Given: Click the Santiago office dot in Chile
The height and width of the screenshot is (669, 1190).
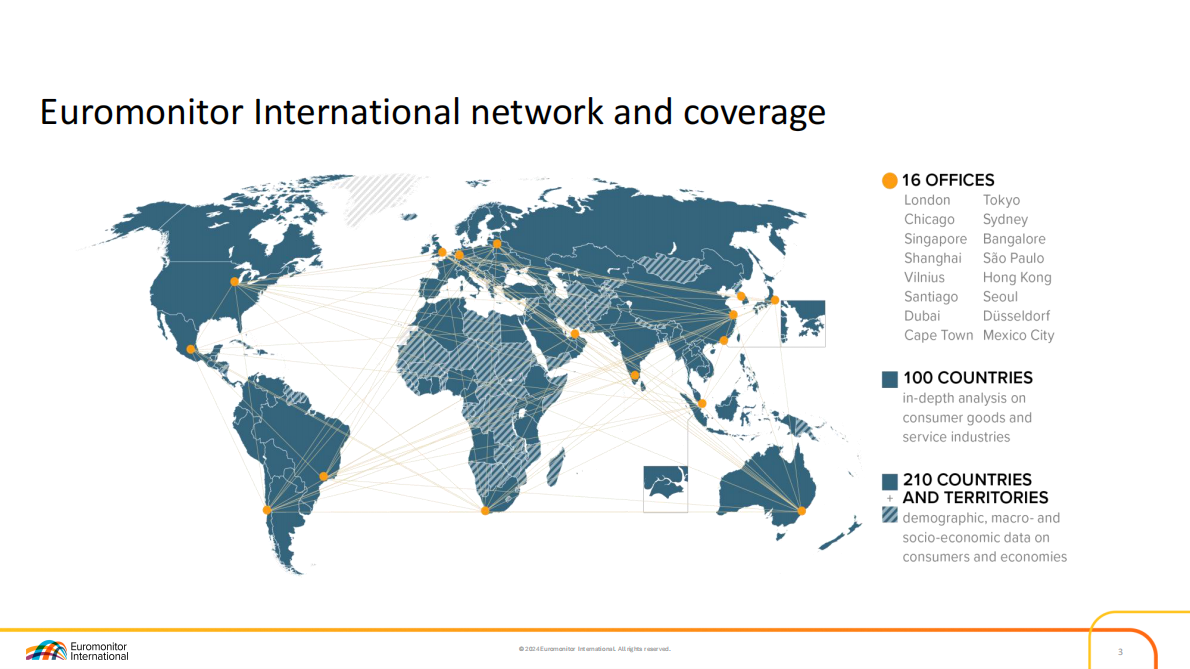Looking at the screenshot, I should [267, 510].
